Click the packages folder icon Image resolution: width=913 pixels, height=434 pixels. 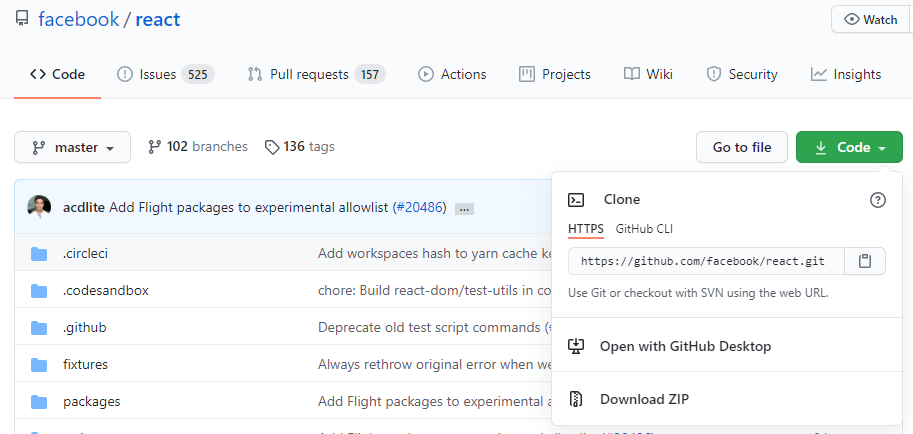click(39, 401)
